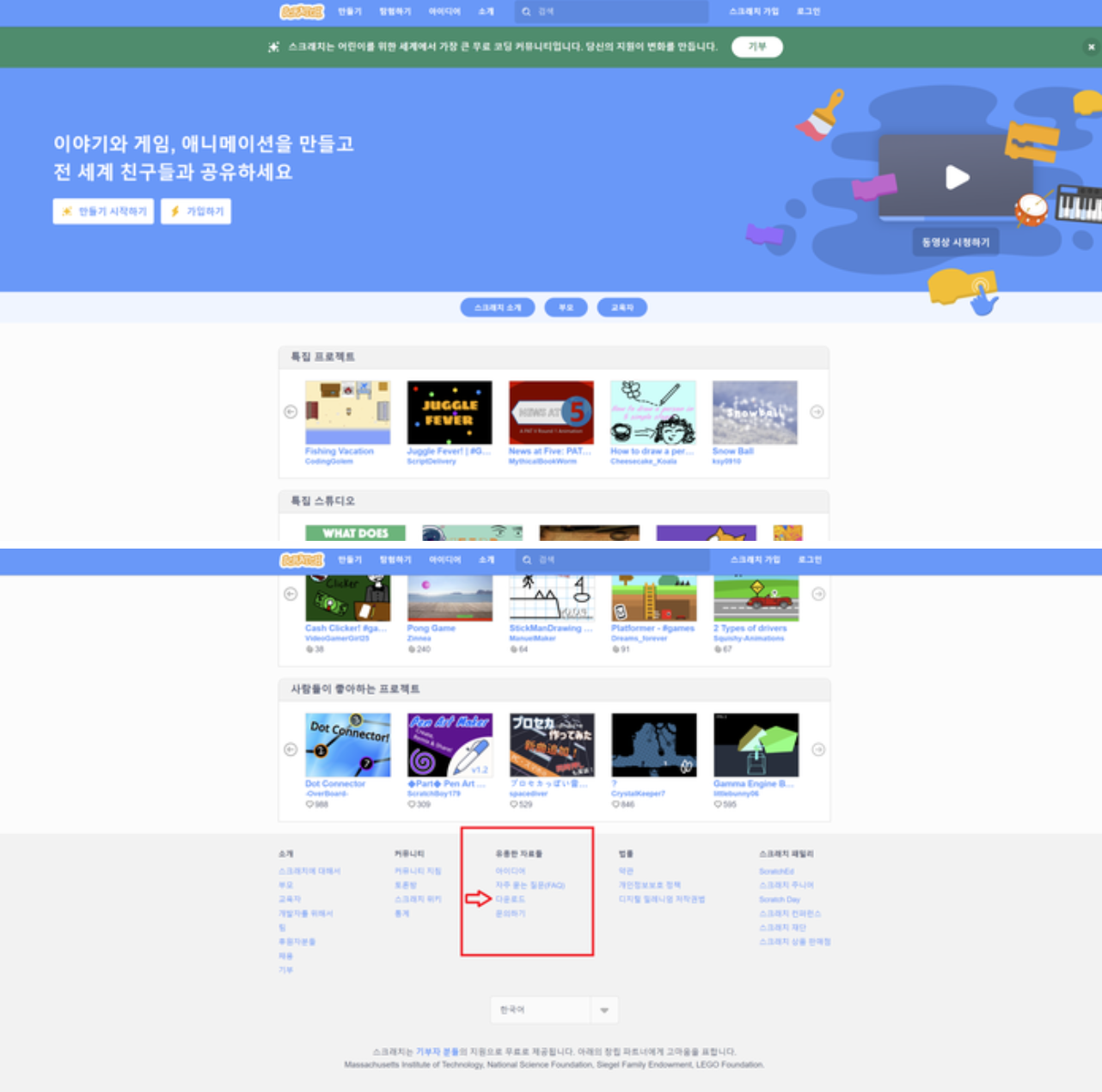Image resolution: width=1102 pixels, height=1092 pixels.
Task: Click the 디지털 밀레니엄 저작권법 footer link
Action: tap(662, 899)
